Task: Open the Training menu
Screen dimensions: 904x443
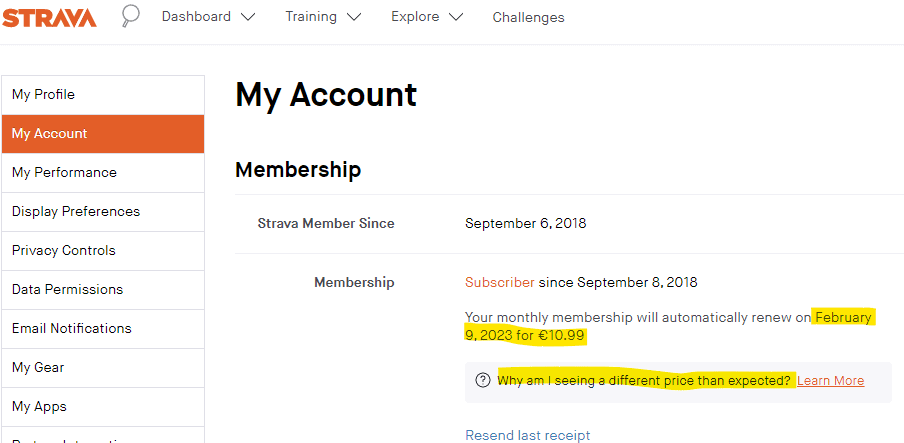Action: pos(311,17)
